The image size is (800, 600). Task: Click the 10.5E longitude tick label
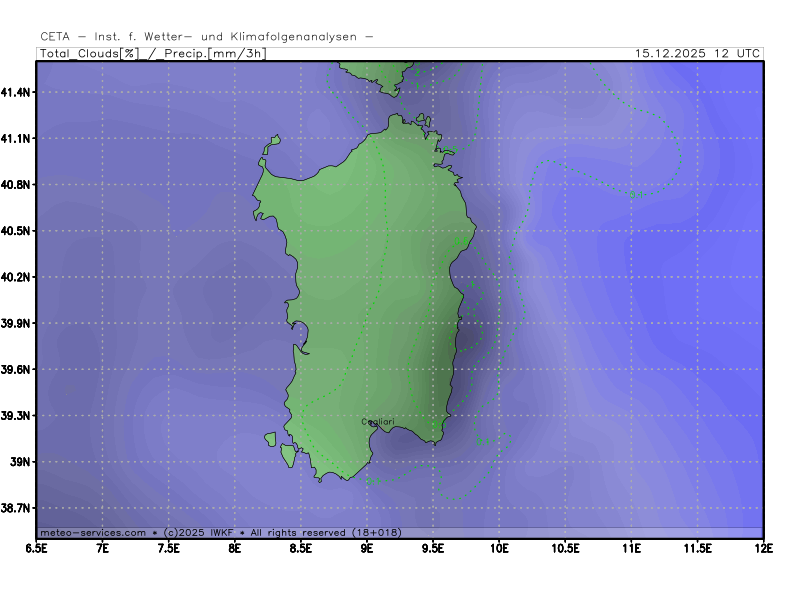(x=565, y=548)
